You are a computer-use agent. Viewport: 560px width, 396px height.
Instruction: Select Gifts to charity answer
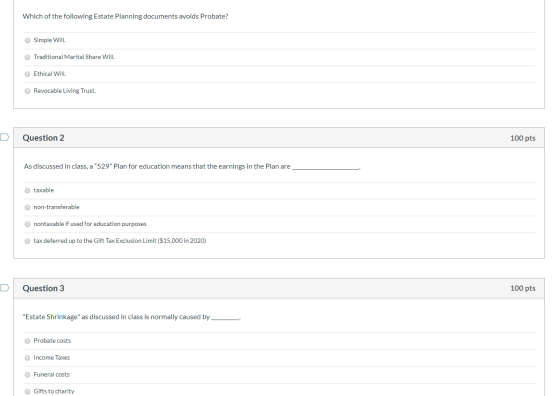28,392
